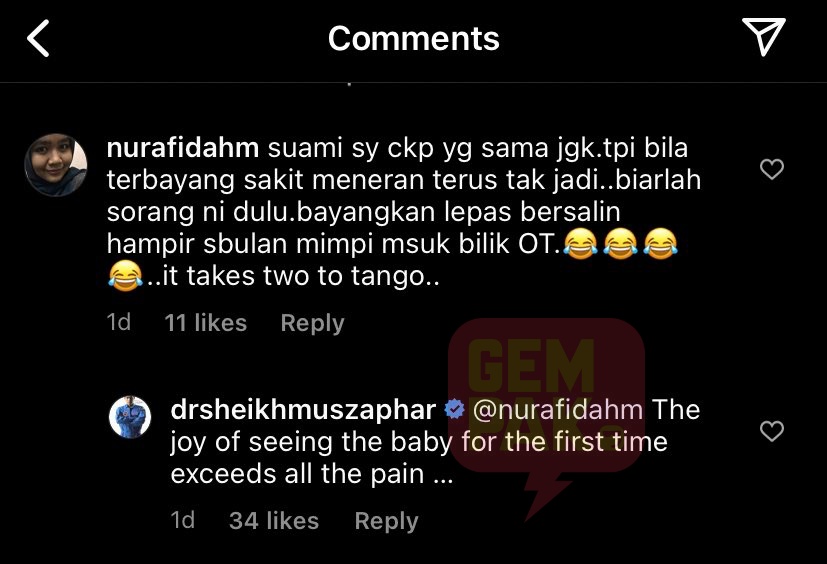Open nurafidahm's profile picture
The height and width of the screenshot is (564, 827).
(x=56, y=165)
